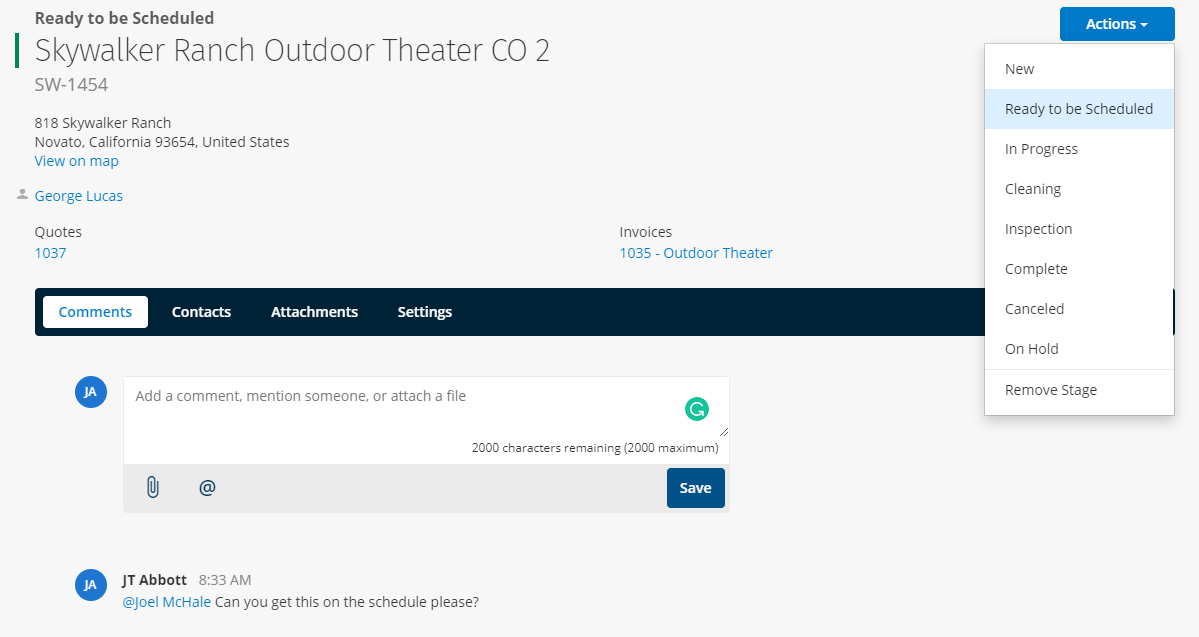Open the Grammarly icon in comment box
The image size is (1199, 637).
pyautogui.click(x=697, y=409)
